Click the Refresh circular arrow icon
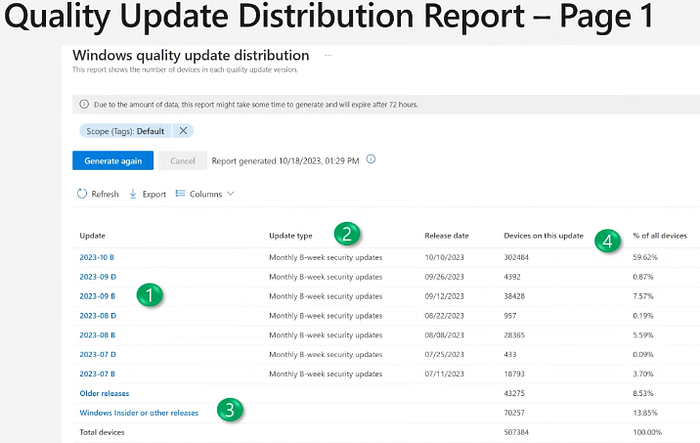700x443 pixels. (x=82, y=194)
